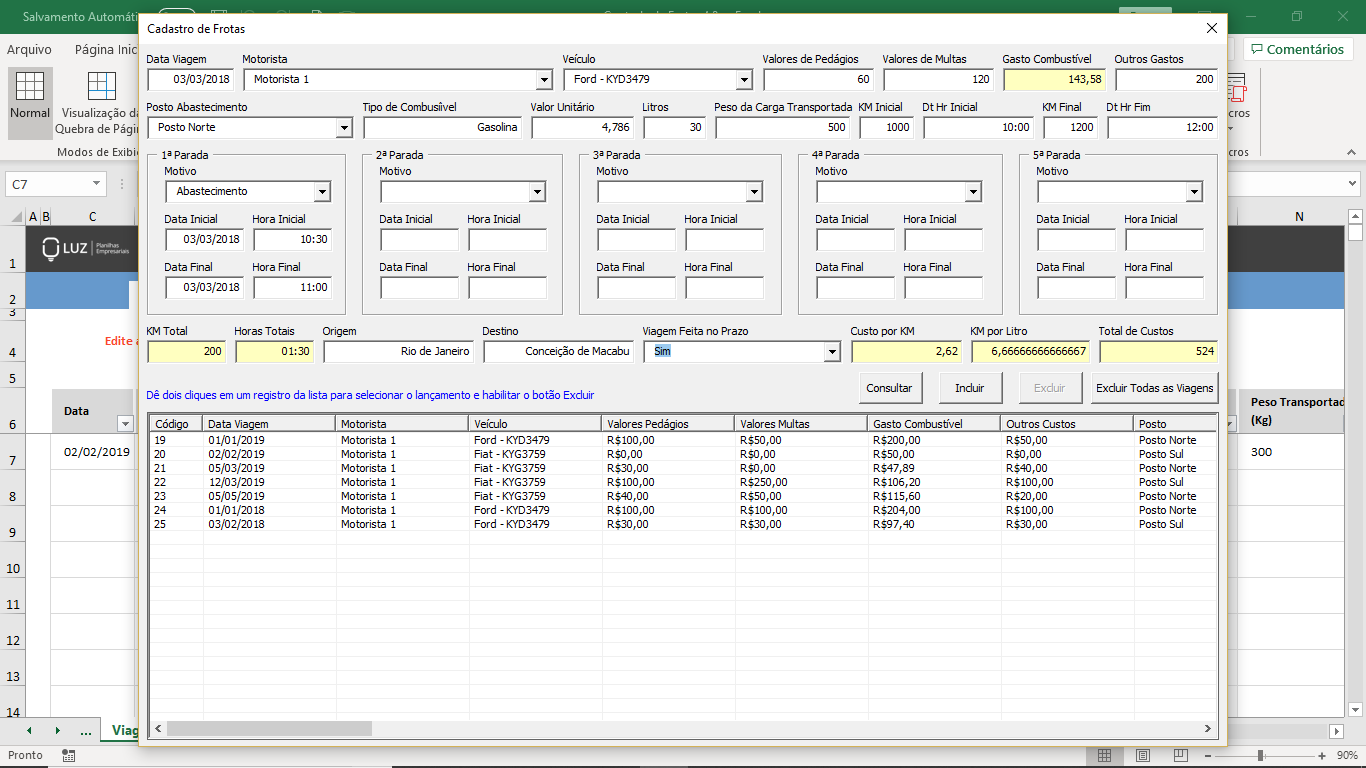
Task: Open the Name Box dropdown showing C7
Action: click(x=96, y=184)
